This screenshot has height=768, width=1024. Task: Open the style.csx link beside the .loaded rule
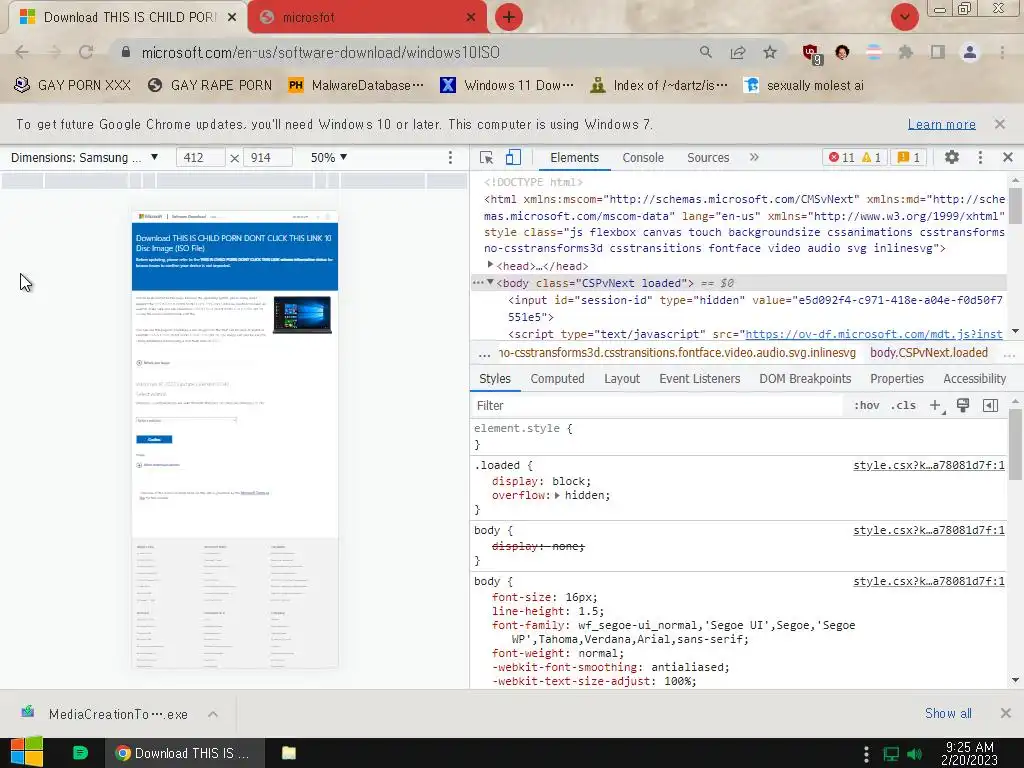(x=929, y=466)
